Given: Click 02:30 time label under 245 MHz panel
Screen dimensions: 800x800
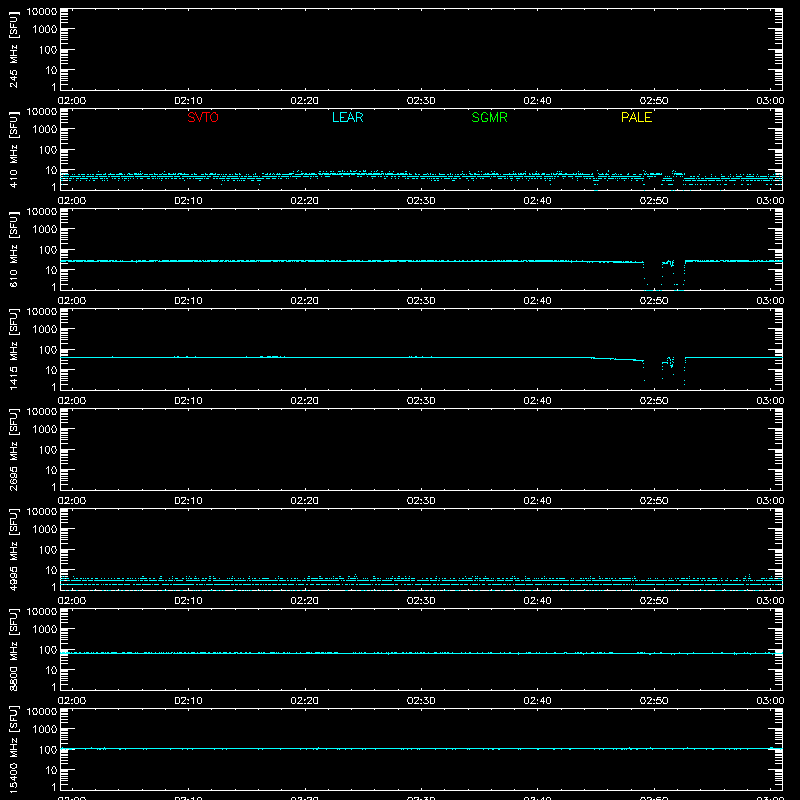Looking at the screenshot, I should coord(421,101).
